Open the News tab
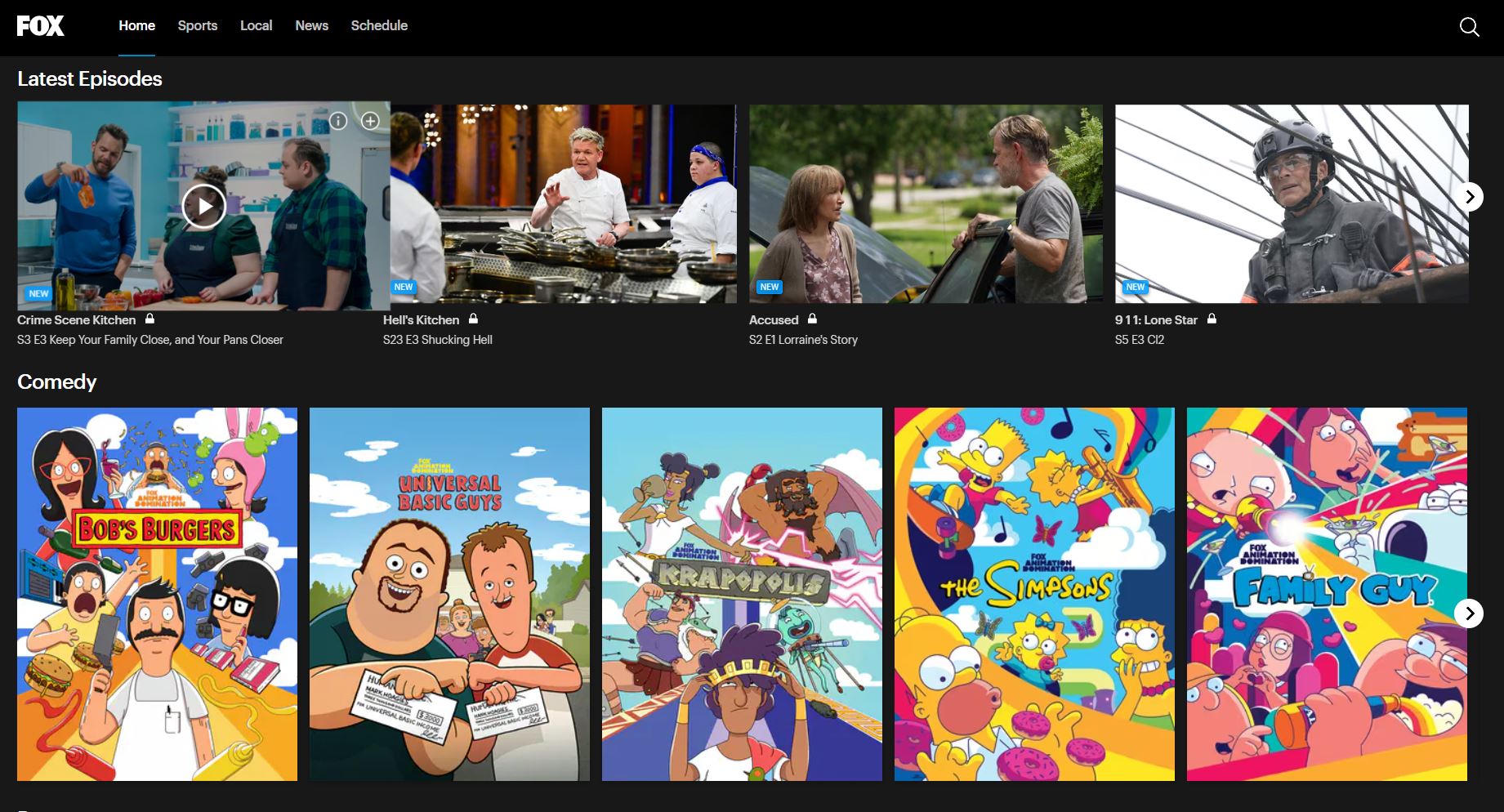Screen dimensions: 1504x812 pyautogui.click(x=311, y=26)
